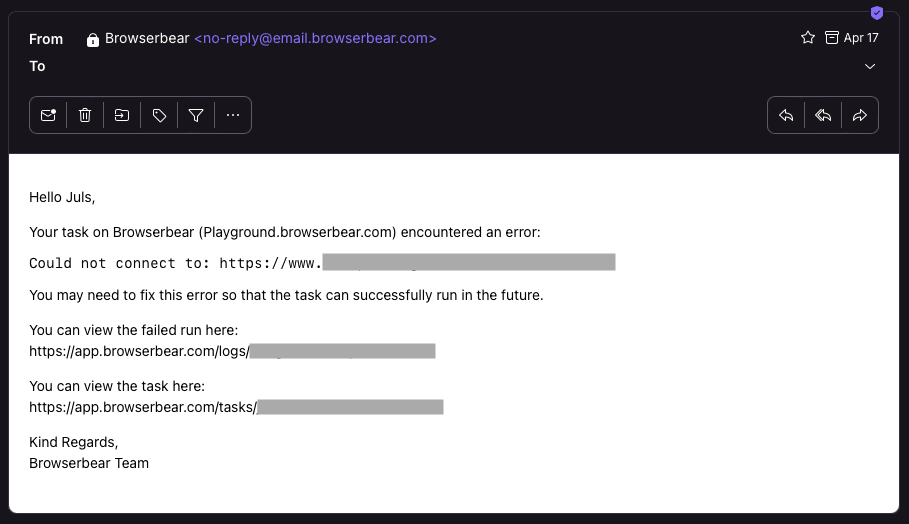Click the no-reply@email.browserbear.com sender address
909x524 pixels.
point(315,38)
